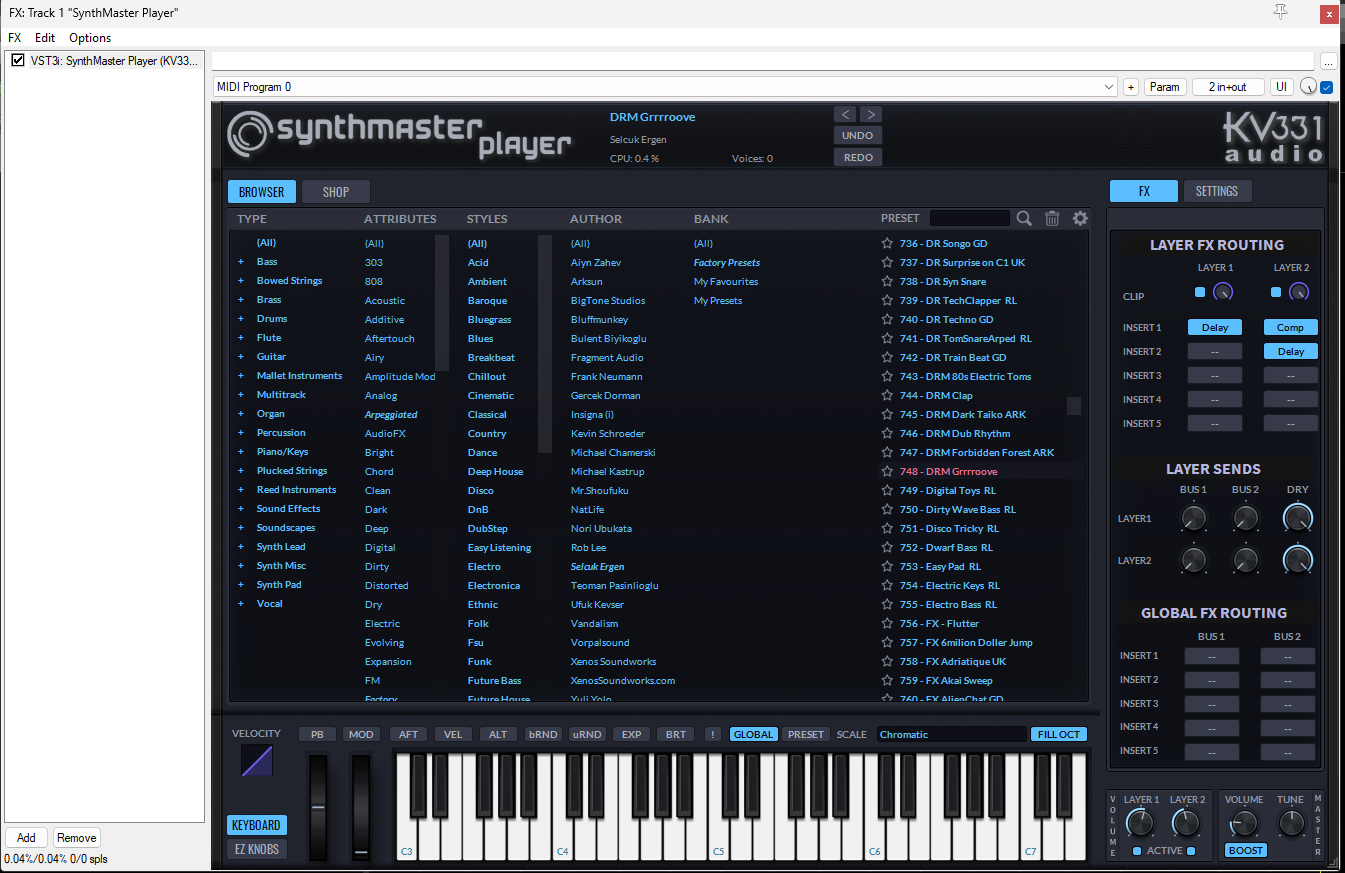Click the Add FX button
1345x873 pixels.
click(26, 838)
